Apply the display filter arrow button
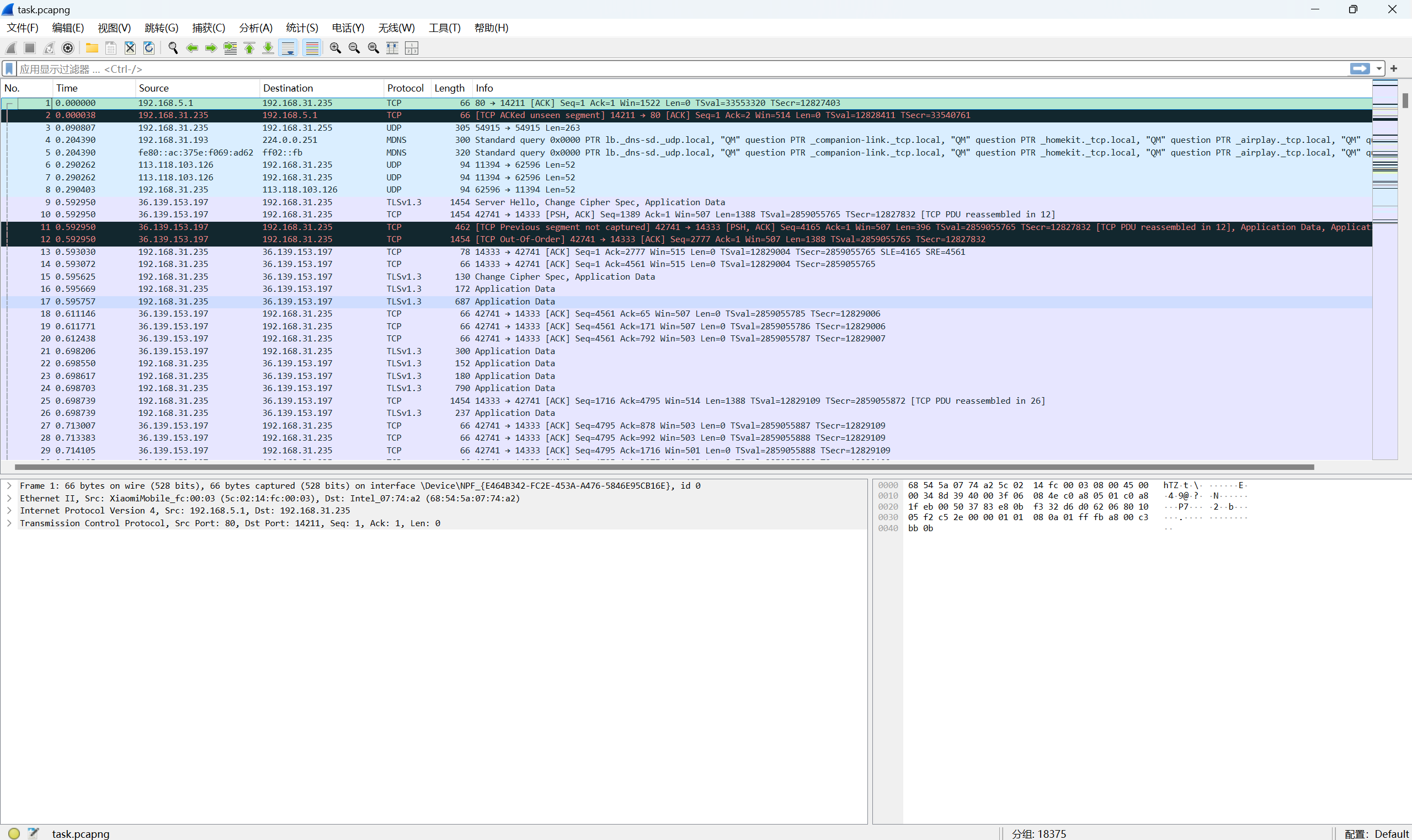Viewport: 1412px width, 840px height. pyautogui.click(x=1360, y=68)
